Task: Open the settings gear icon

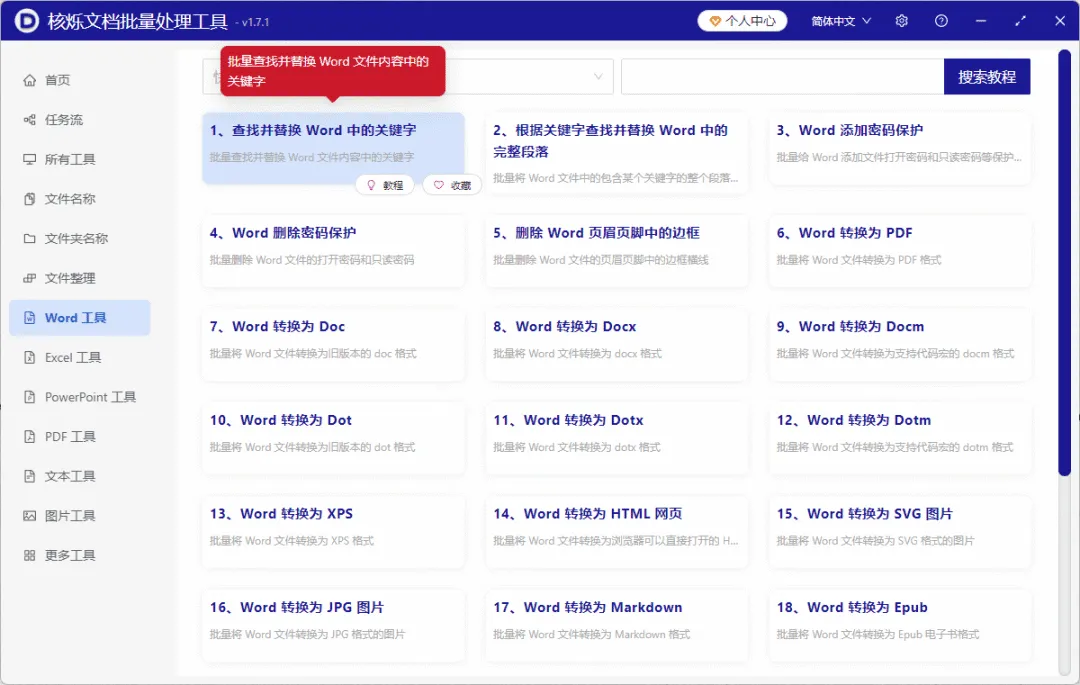Action: 902,21
